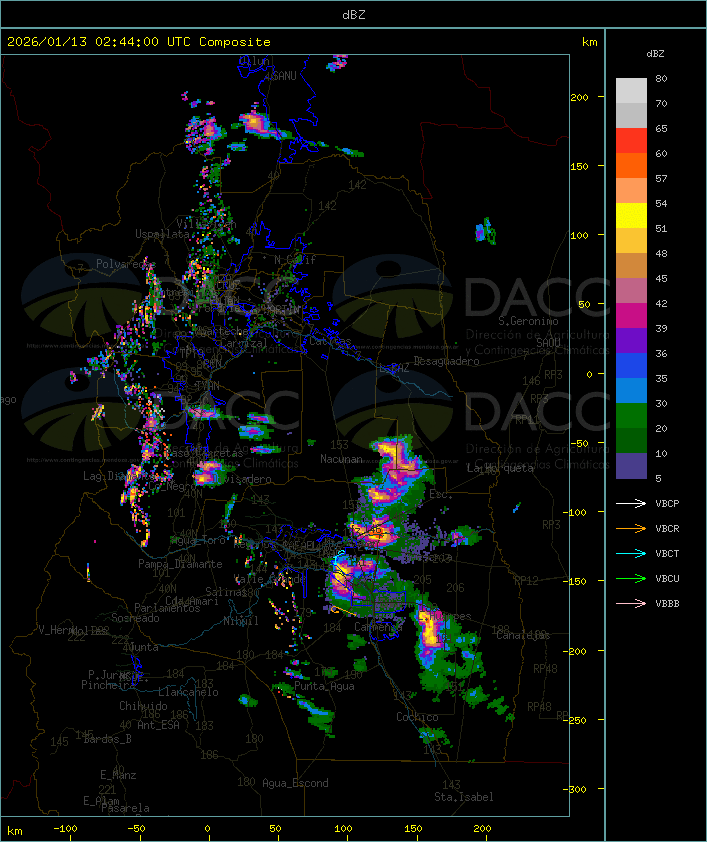Viewport: 707px width, 842px height.
Task: Click the 'VBCT' legend label
Action: coord(667,554)
